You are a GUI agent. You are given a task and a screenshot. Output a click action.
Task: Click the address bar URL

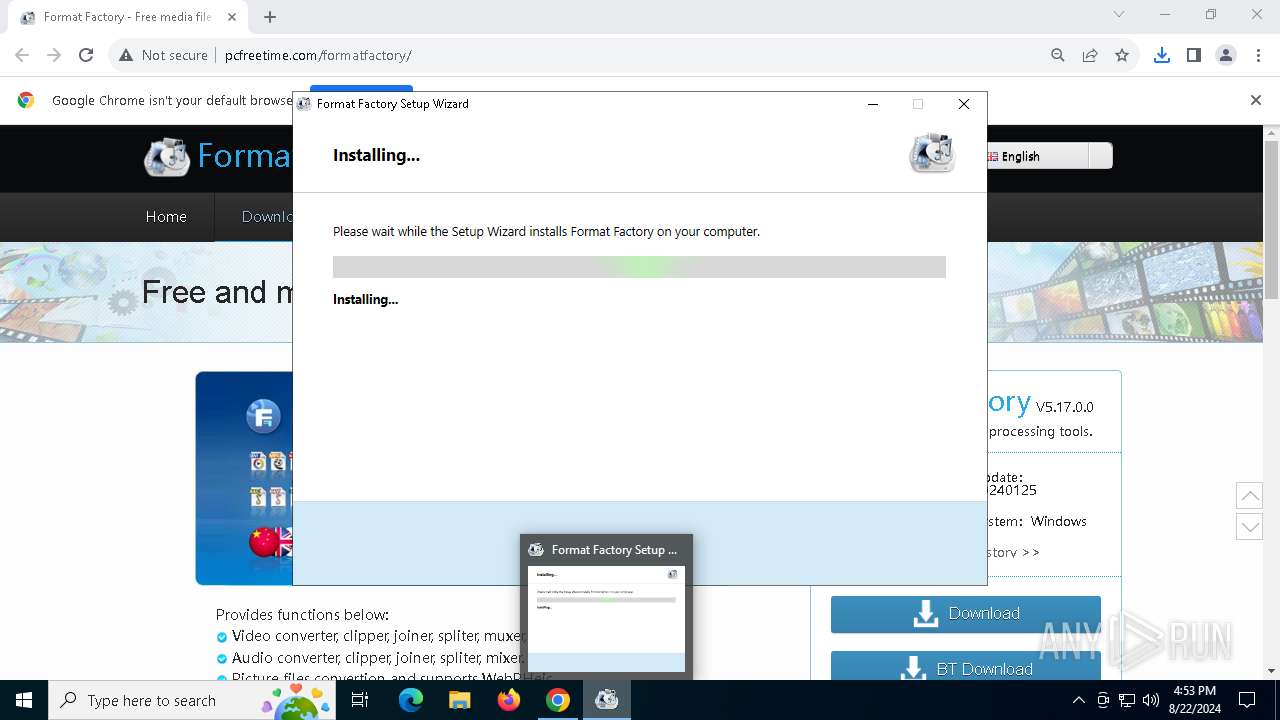click(318, 55)
